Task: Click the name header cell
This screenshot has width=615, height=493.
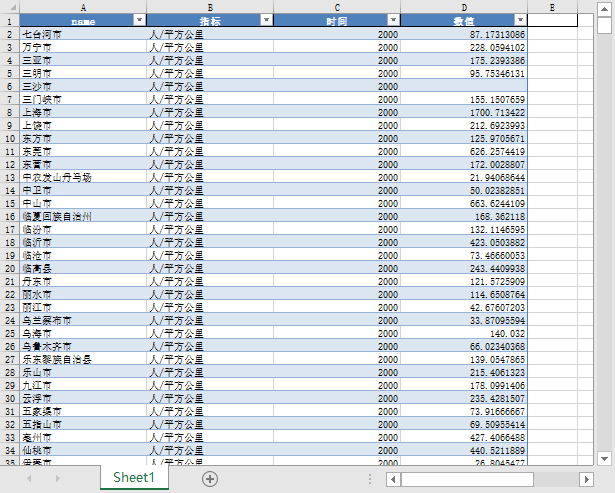Action: 83,20
